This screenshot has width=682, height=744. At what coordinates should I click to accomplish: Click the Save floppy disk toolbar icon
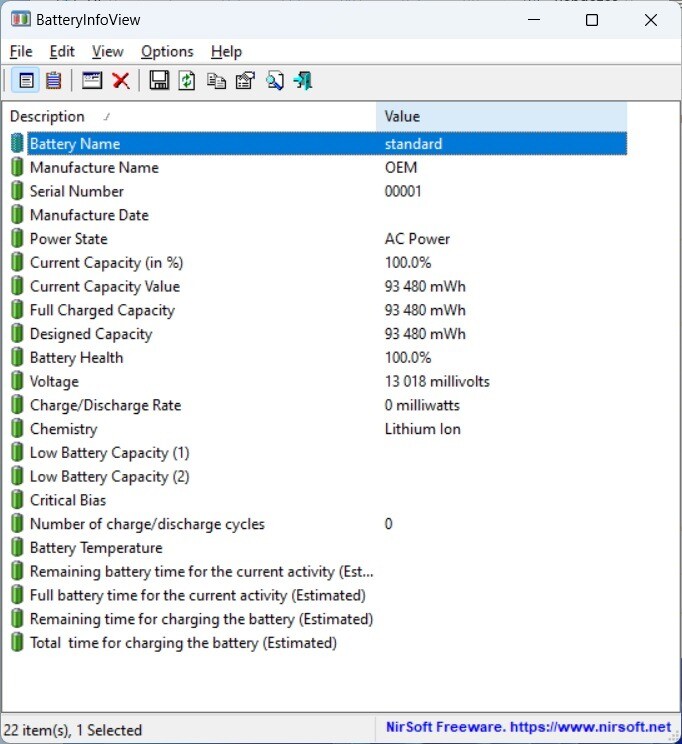click(x=159, y=81)
